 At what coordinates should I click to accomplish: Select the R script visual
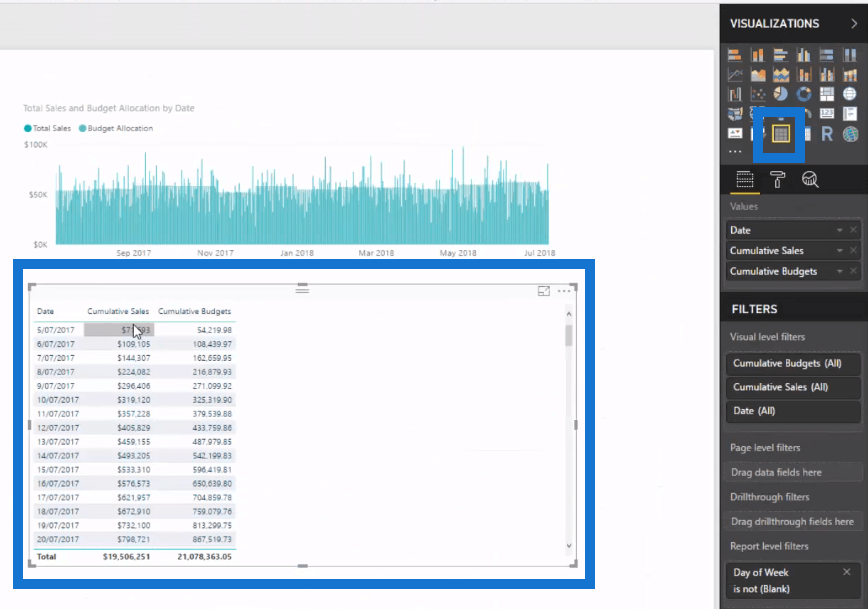point(826,133)
